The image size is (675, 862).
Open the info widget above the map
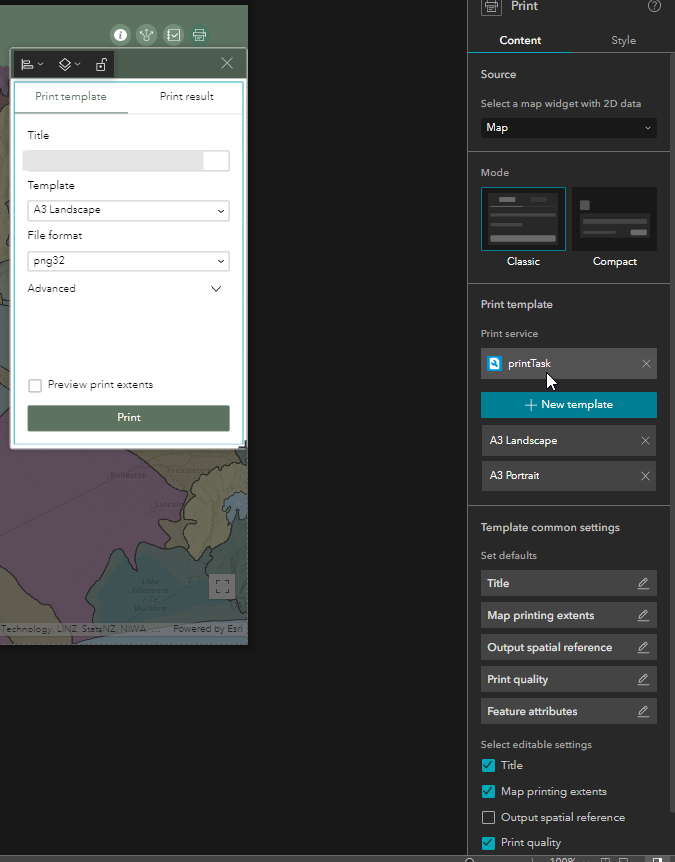coord(120,35)
